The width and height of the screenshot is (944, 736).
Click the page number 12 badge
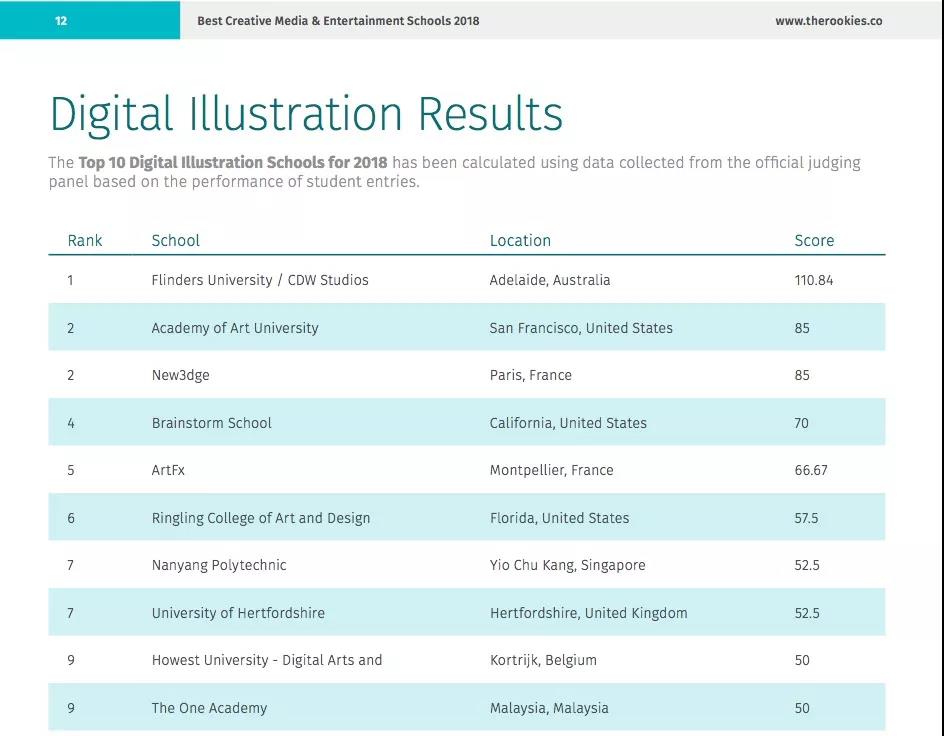point(61,20)
